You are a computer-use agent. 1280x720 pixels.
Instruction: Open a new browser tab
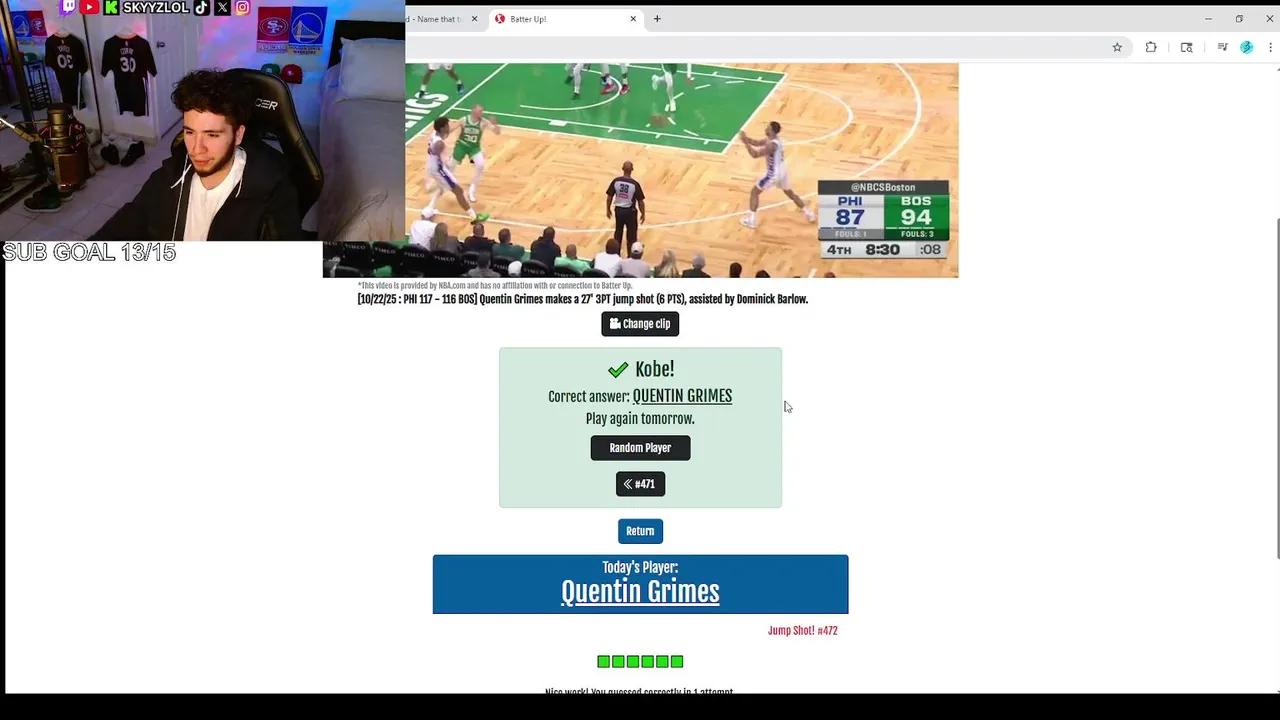pyautogui.click(x=657, y=19)
